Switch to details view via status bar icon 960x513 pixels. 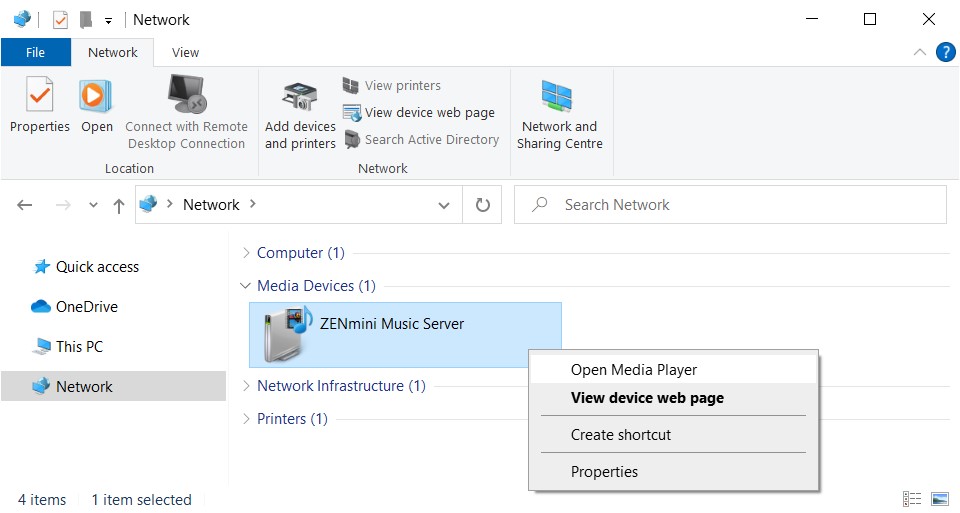[x=912, y=499]
